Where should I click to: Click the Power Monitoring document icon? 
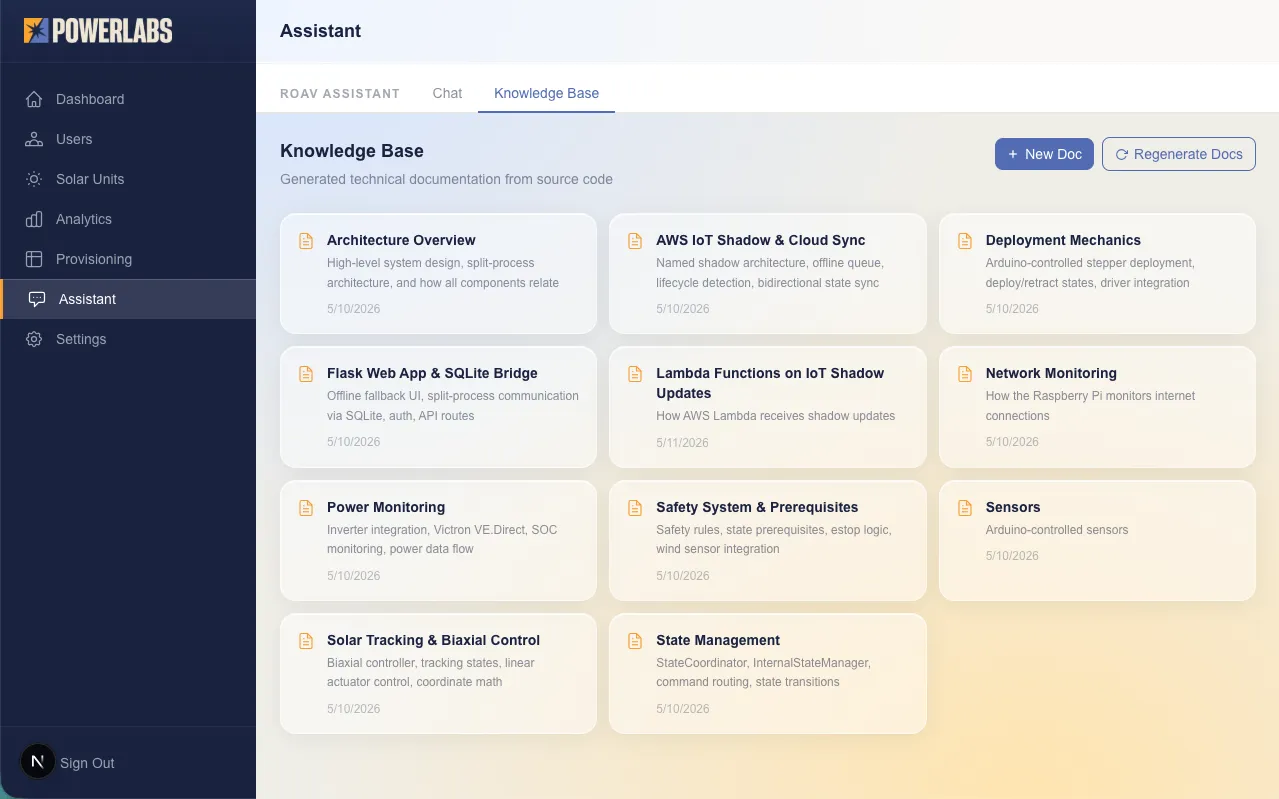306,508
